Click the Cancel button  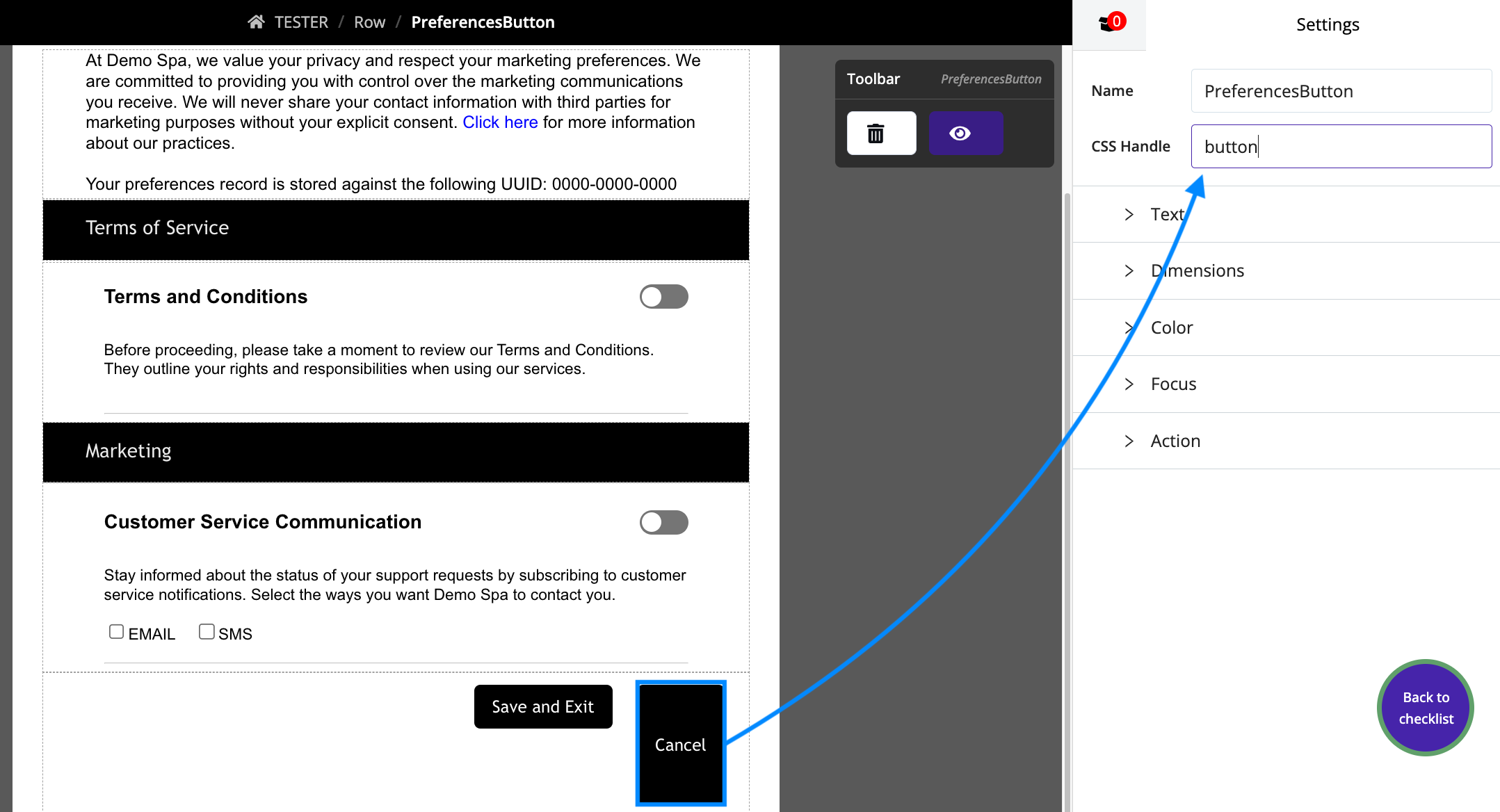(x=681, y=743)
